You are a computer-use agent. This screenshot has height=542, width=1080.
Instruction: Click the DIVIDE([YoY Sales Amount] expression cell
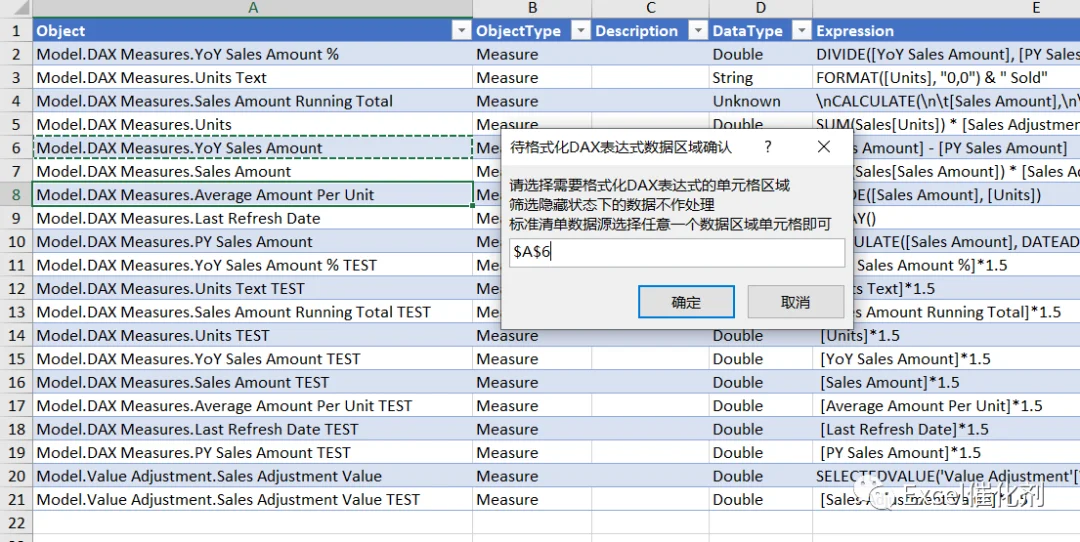coord(946,54)
